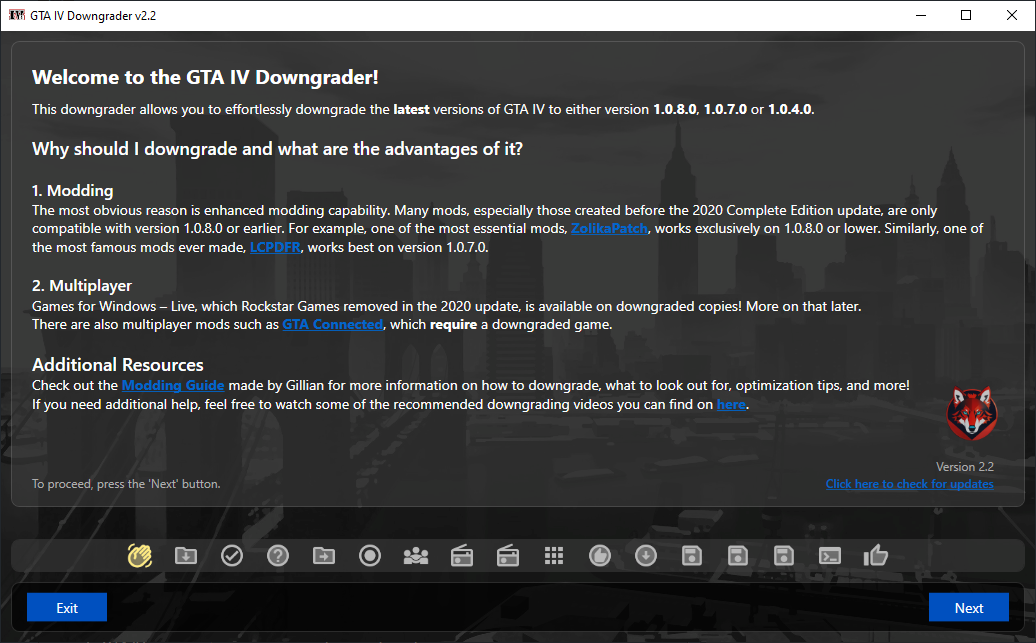Viewport: 1036px width, 643px height.
Task: Click the 'Additional Resources' heading
Action: pos(118,365)
